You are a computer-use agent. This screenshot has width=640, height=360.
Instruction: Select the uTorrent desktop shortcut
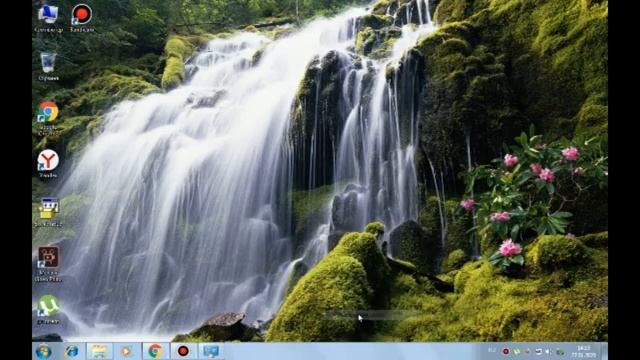(x=48, y=309)
